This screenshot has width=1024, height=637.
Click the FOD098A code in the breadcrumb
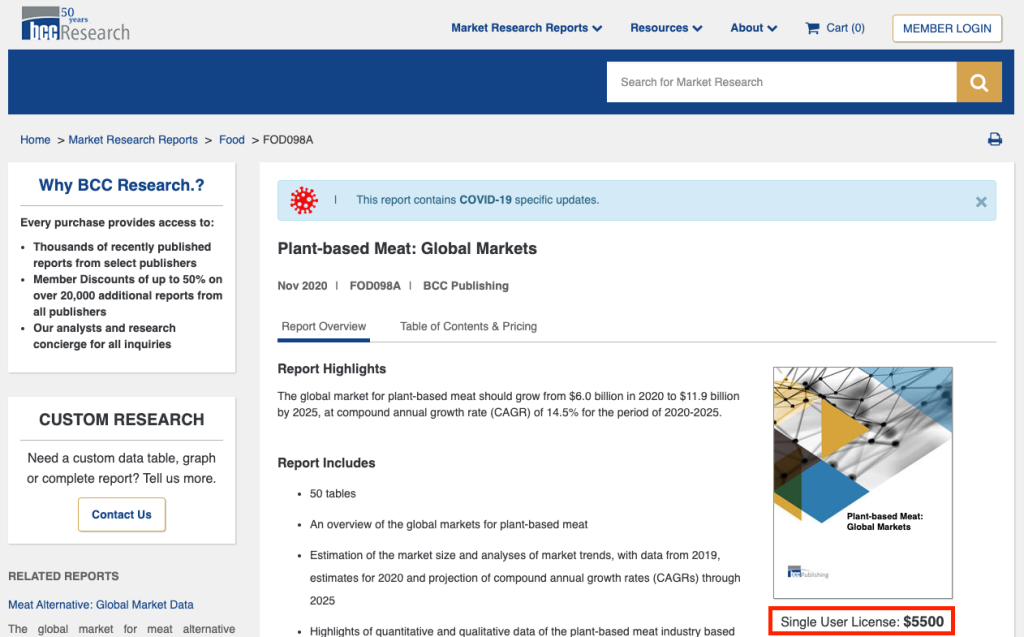pos(288,140)
